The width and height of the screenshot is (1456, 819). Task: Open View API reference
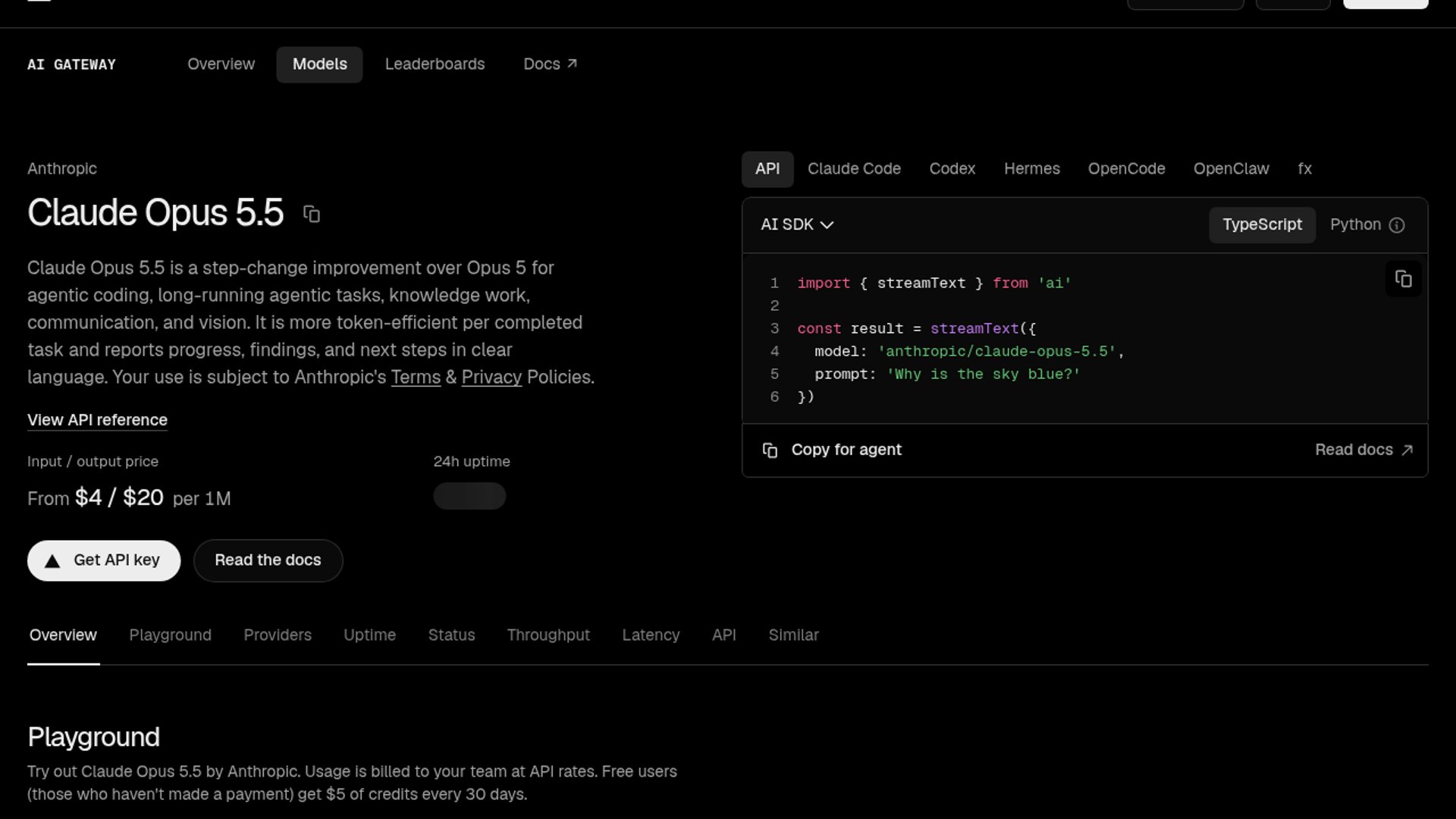pos(97,420)
